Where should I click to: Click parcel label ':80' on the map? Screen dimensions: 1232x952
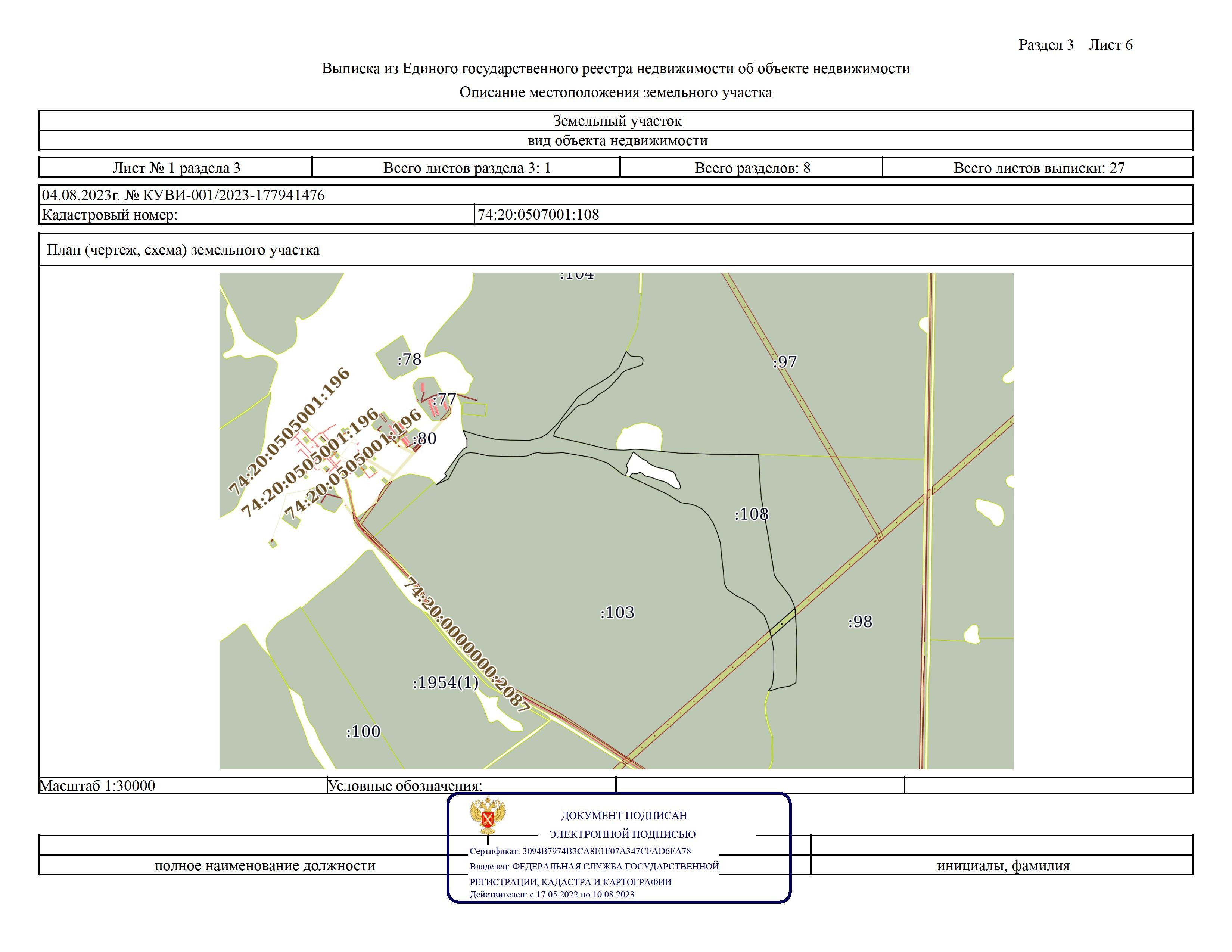(x=424, y=438)
